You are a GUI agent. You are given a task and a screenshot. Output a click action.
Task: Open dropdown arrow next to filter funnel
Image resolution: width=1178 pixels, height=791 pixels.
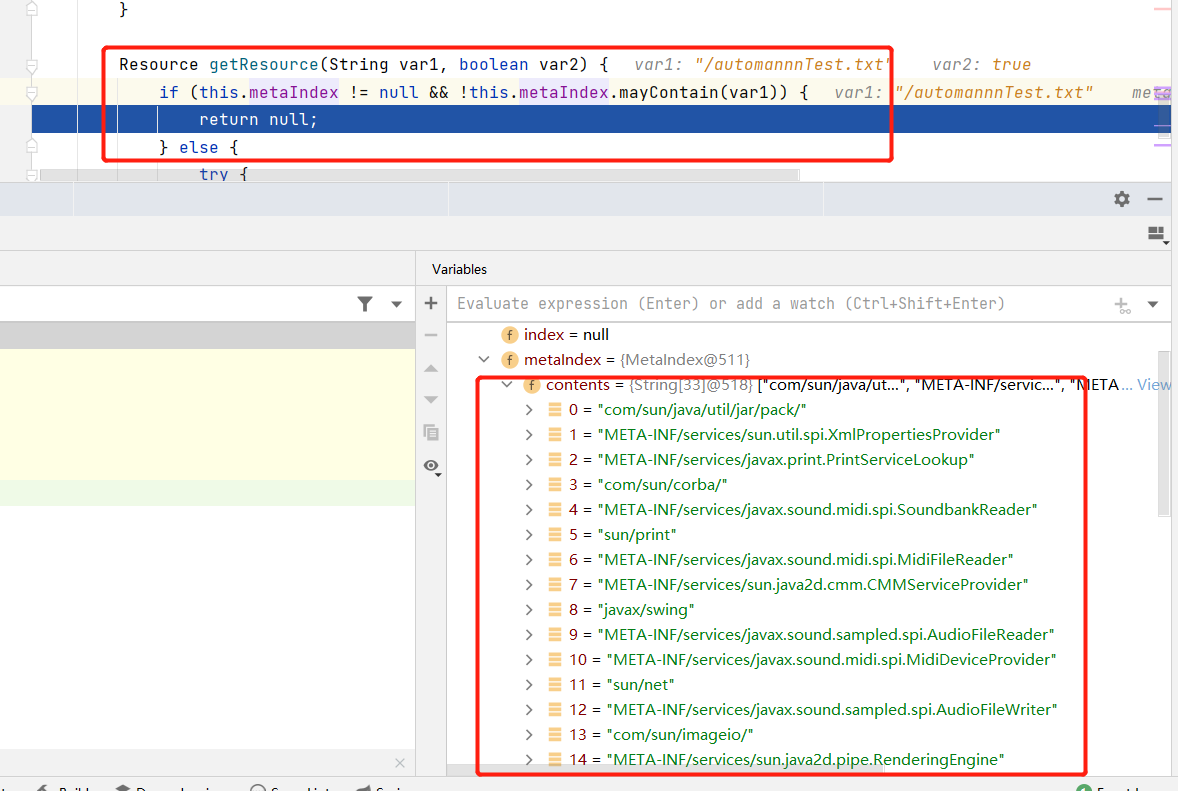click(397, 304)
